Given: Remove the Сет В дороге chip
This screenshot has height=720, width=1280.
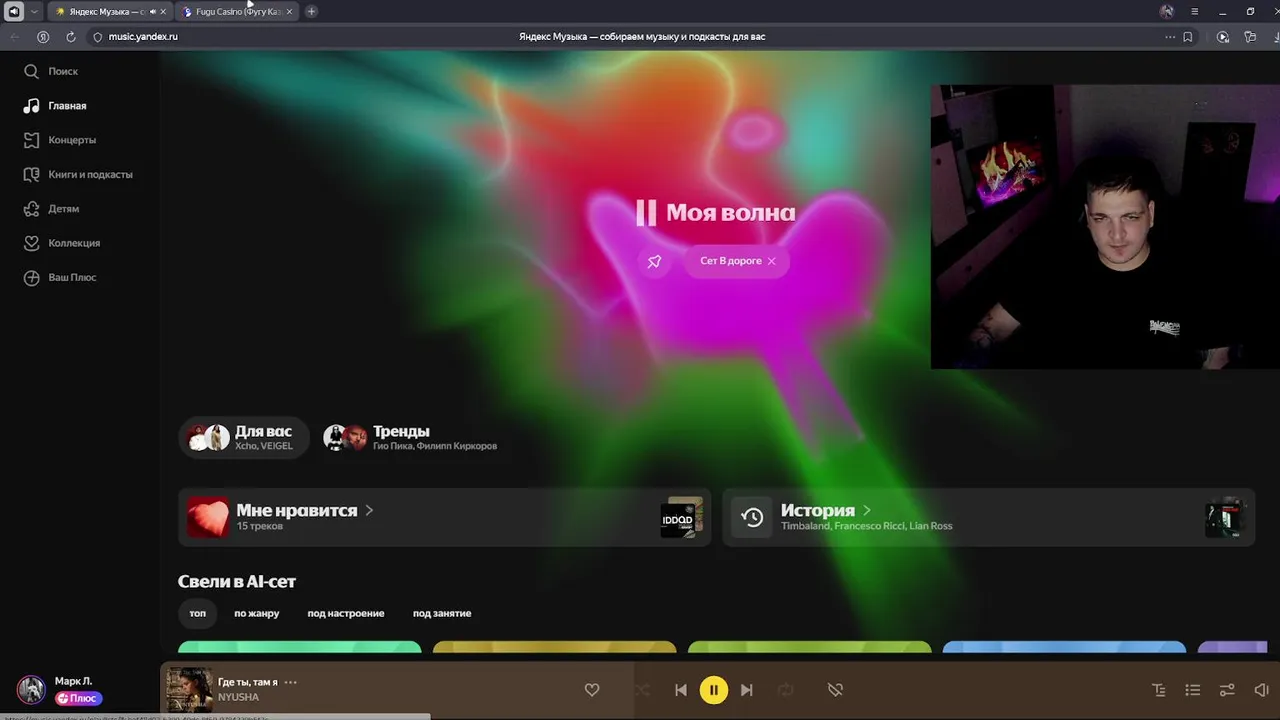Looking at the screenshot, I should (x=771, y=261).
